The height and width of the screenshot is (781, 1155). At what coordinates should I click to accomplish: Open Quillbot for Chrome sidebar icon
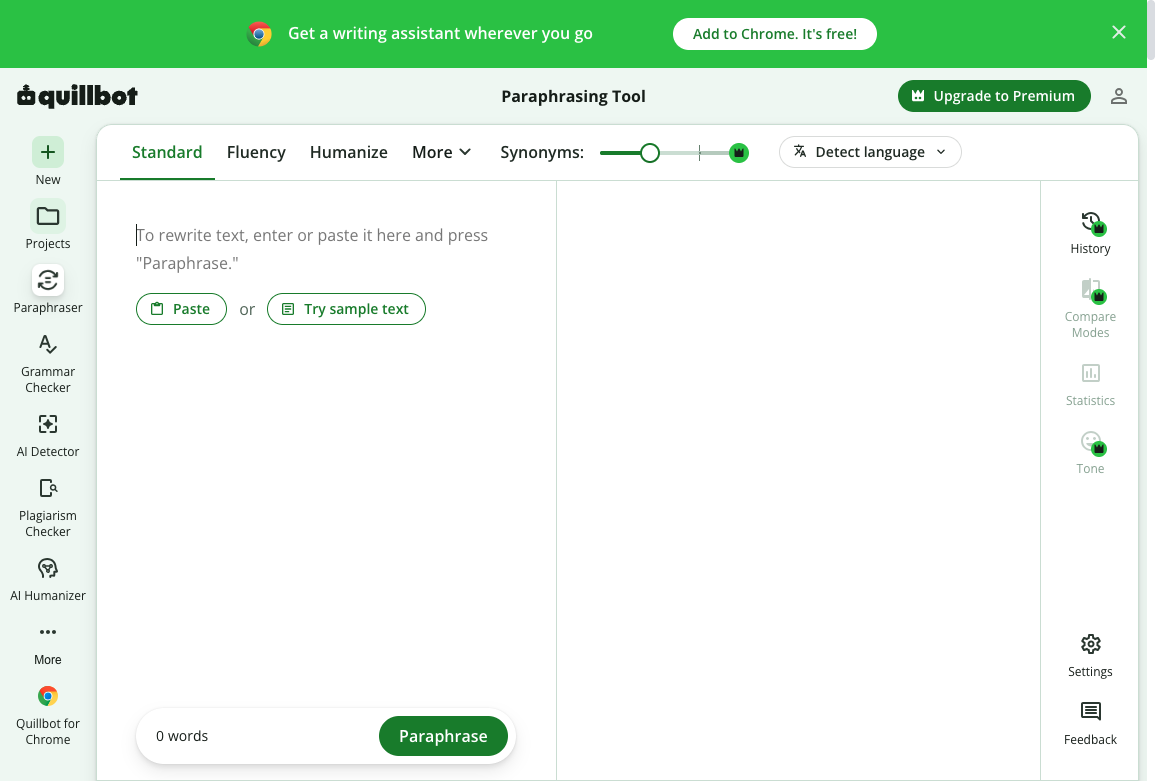(x=48, y=696)
